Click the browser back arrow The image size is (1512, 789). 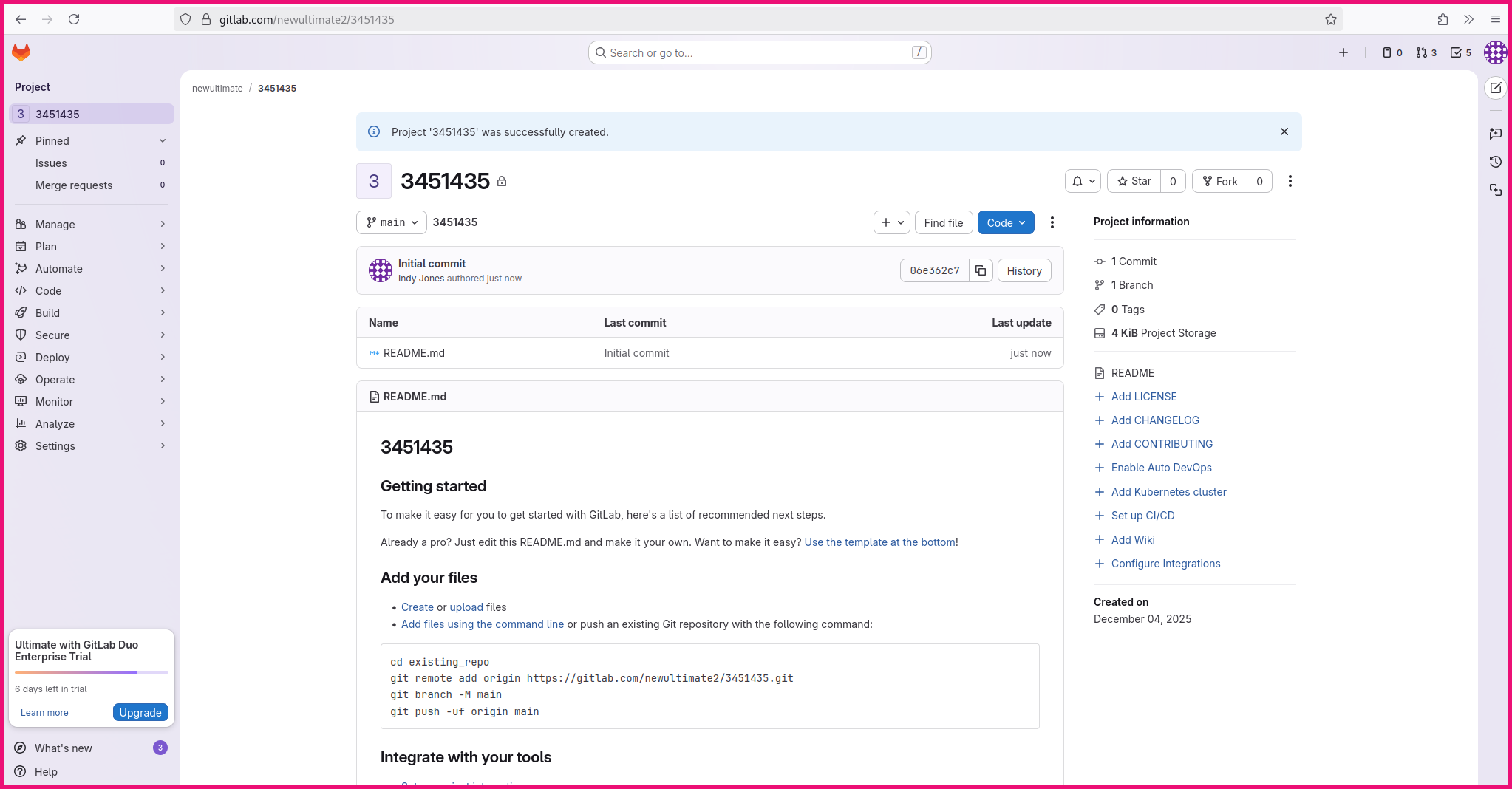pos(21,19)
